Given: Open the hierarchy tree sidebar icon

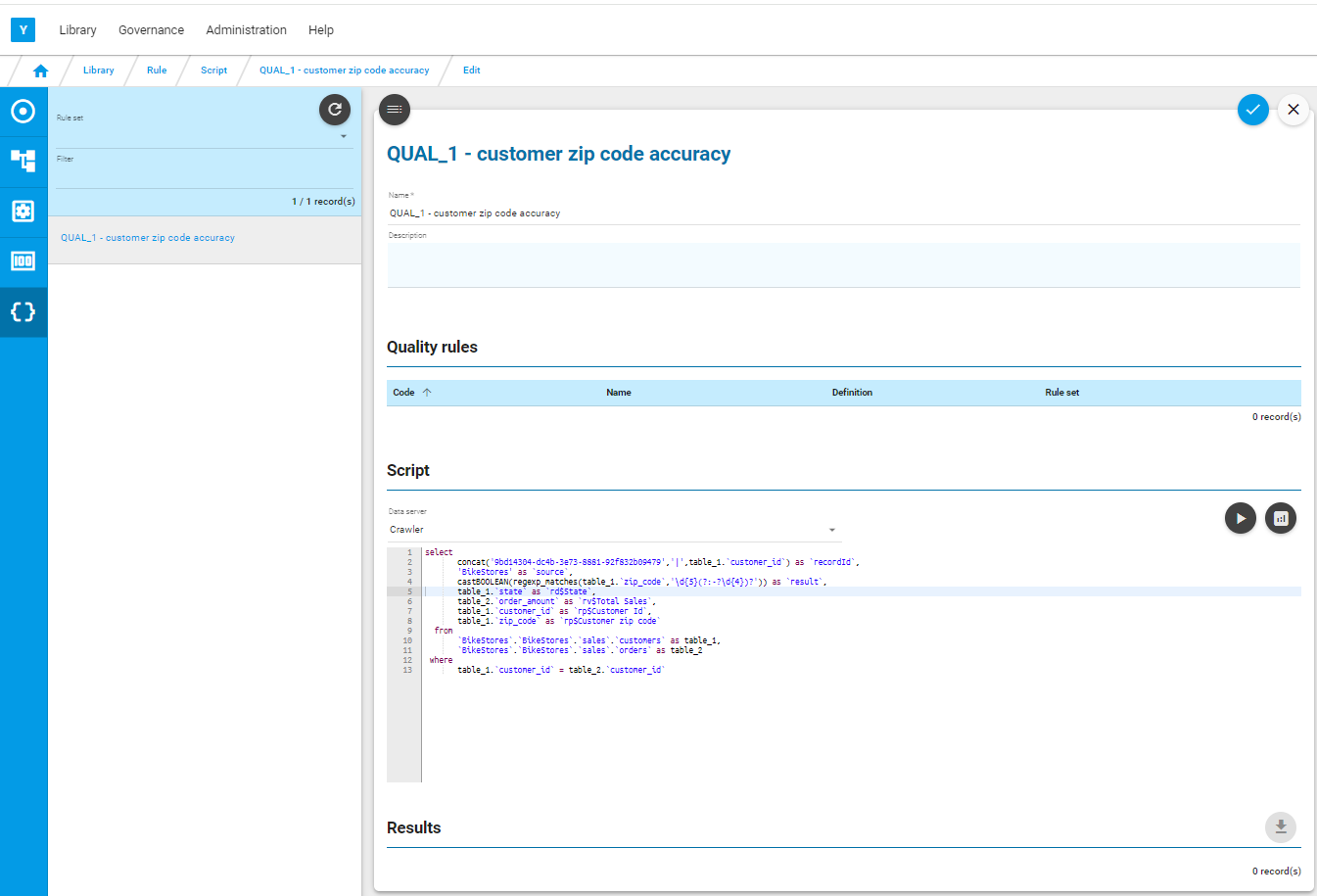Looking at the screenshot, I should (x=24, y=161).
